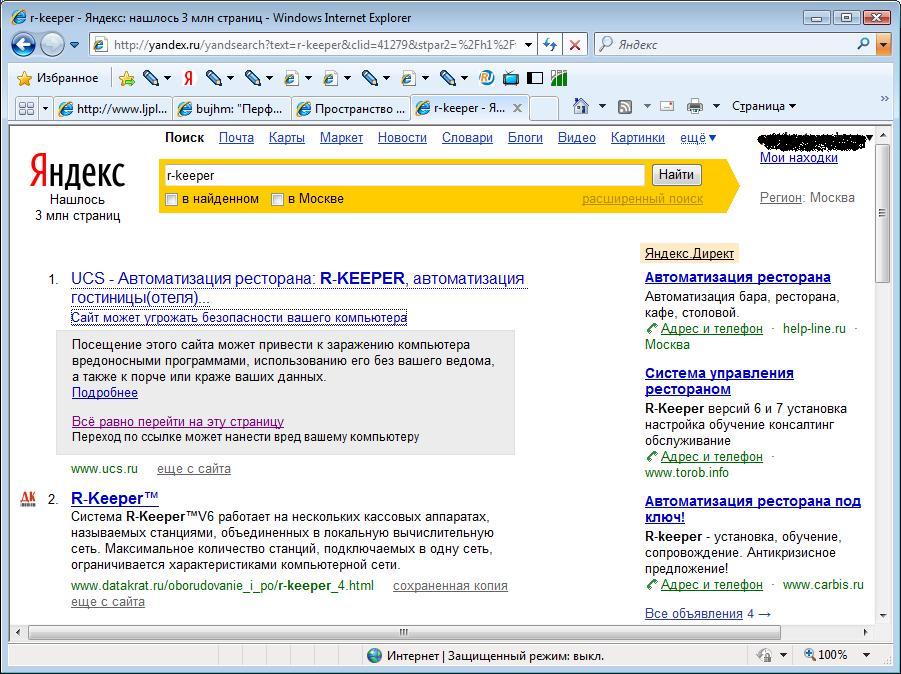The height and width of the screenshot is (674, 901).
Task: Toggle the в найденном checkbox
Action: click(x=171, y=199)
